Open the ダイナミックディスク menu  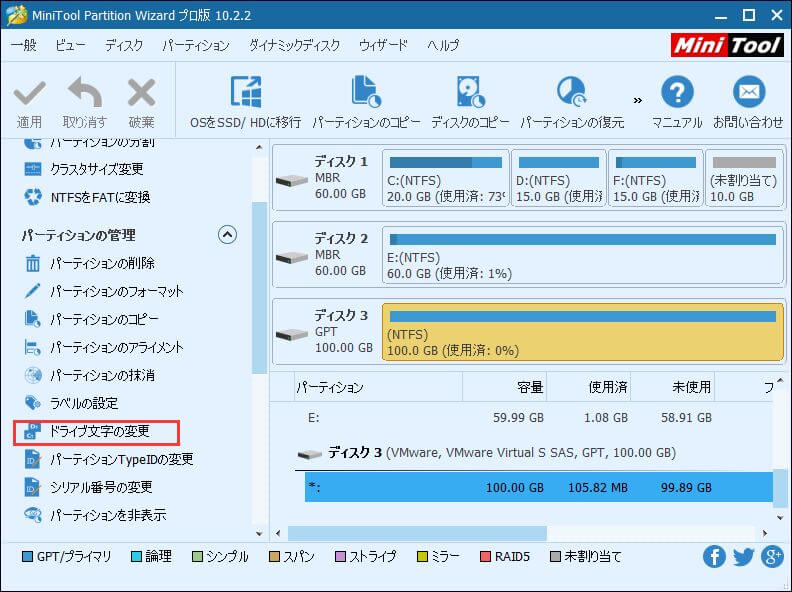(294, 45)
